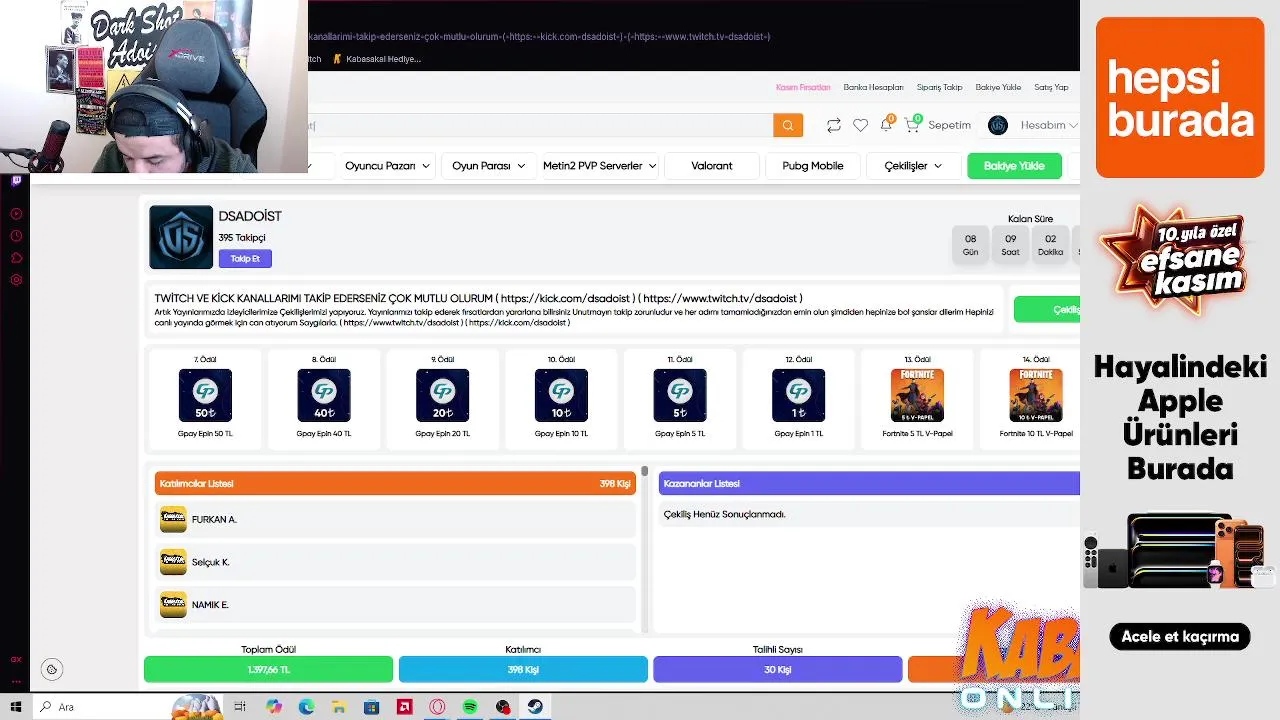Click the 395 Takipçi follower count

click(x=242, y=238)
